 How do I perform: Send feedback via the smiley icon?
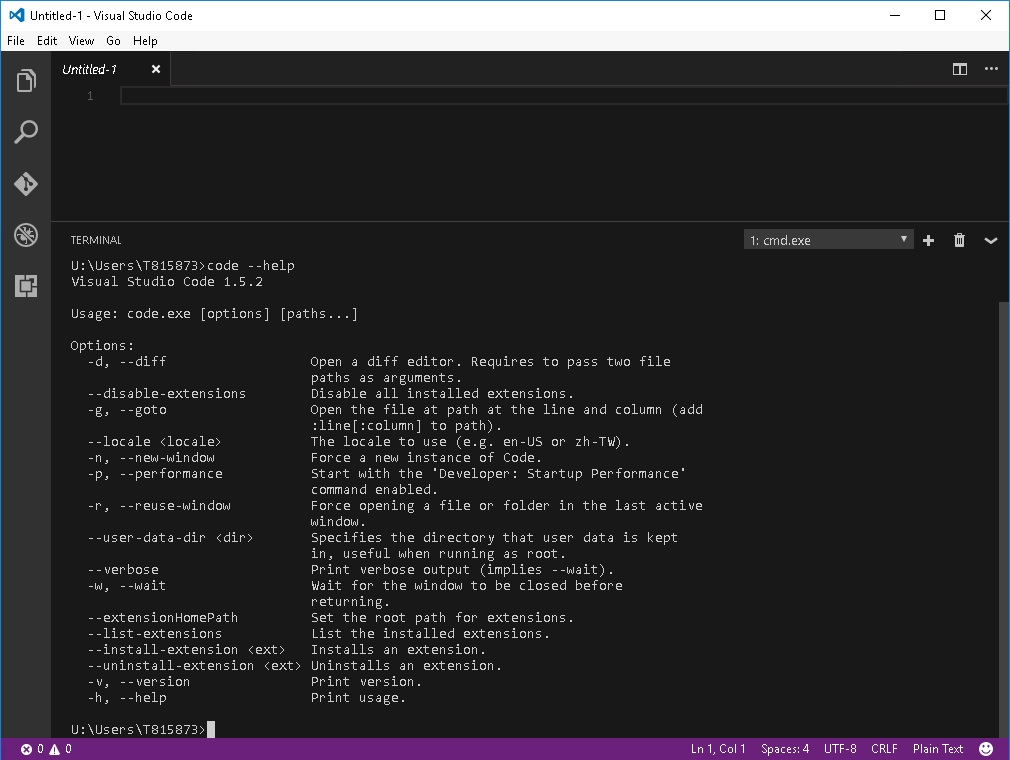pyautogui.click(x=986, y=748)
